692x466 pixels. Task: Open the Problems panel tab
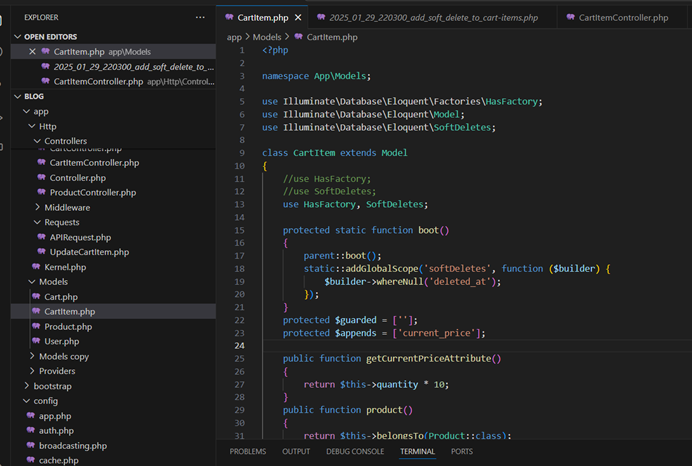click(248, 451)
